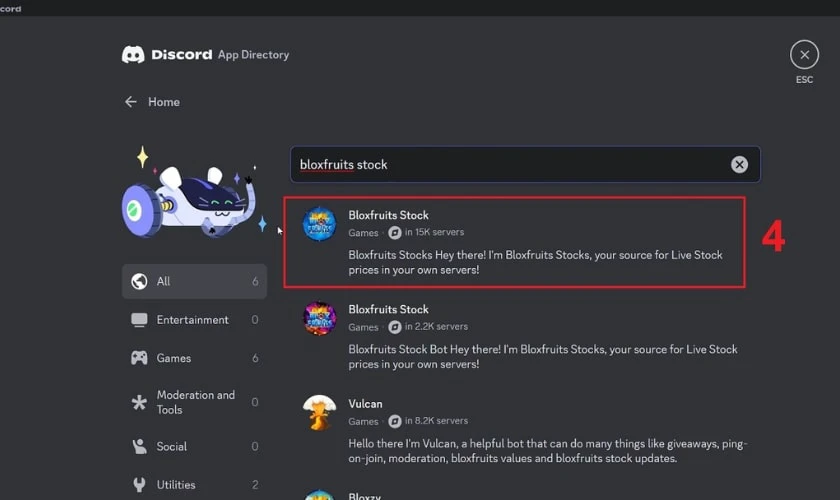Screen dimensions: 840x500
Task: Open the Bloxfruits Stock title in 2.2K servers
Action: coord(388,309)
